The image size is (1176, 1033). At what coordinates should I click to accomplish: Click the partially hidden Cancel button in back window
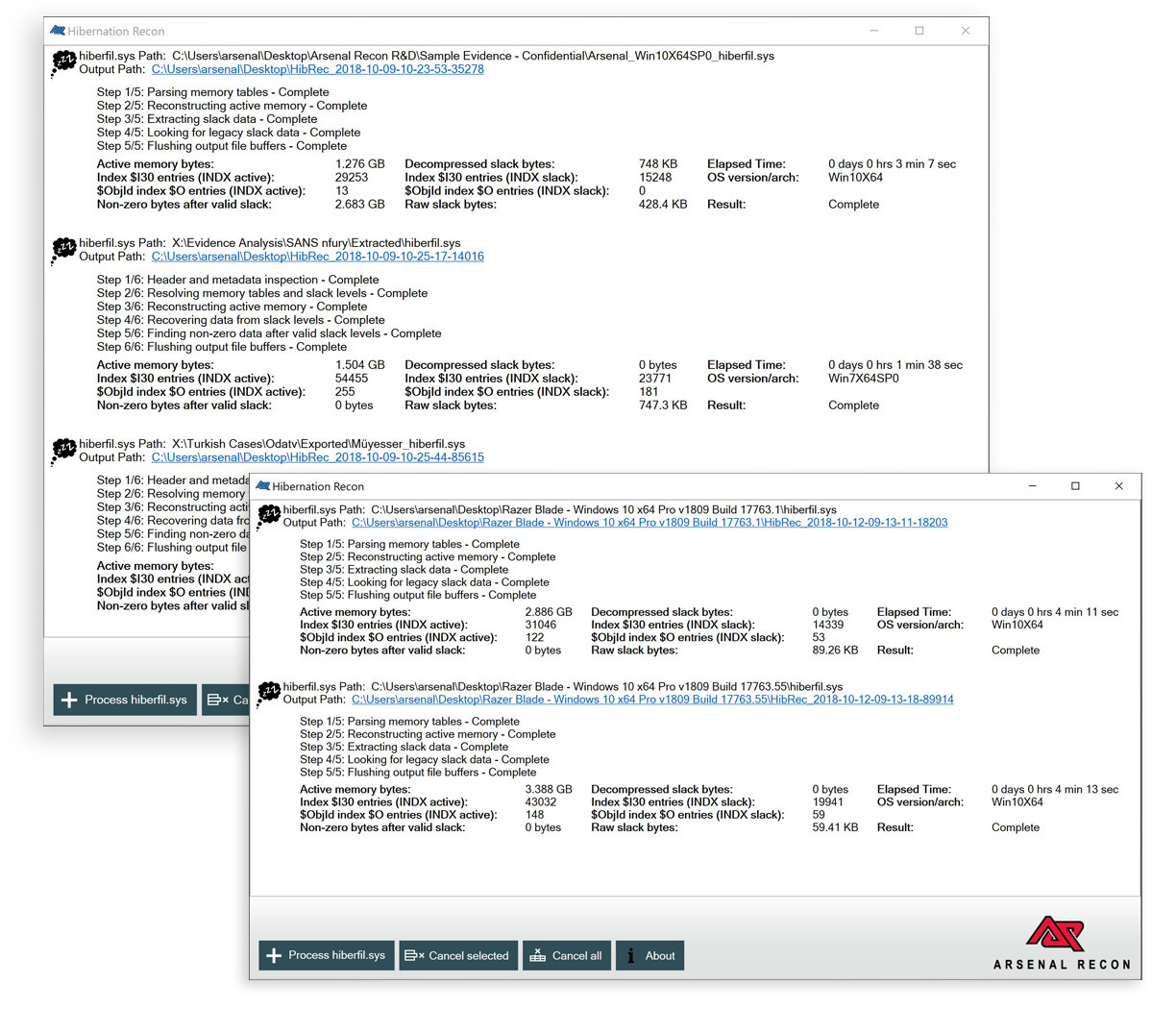[x=225, y=700]
